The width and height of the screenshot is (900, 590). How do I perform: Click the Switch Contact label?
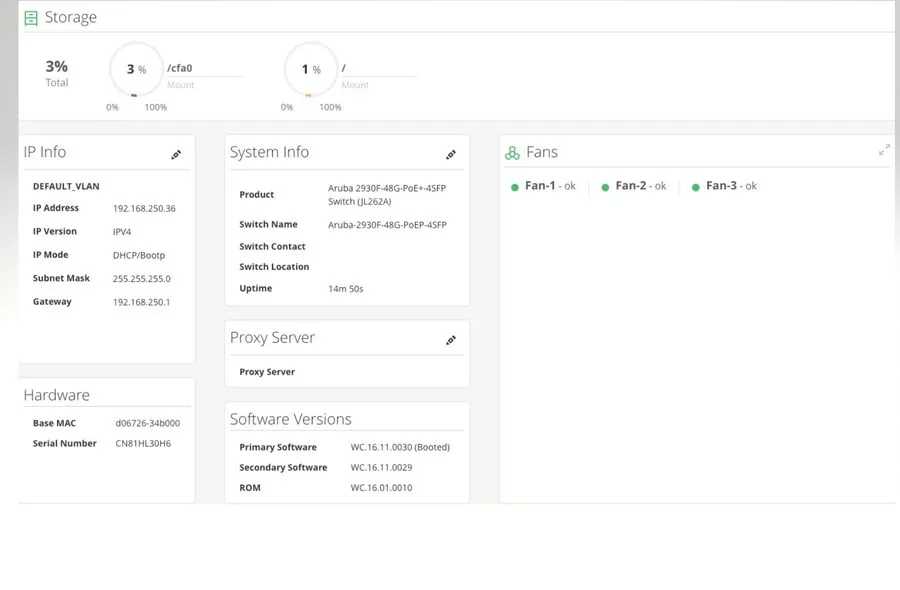272,246
